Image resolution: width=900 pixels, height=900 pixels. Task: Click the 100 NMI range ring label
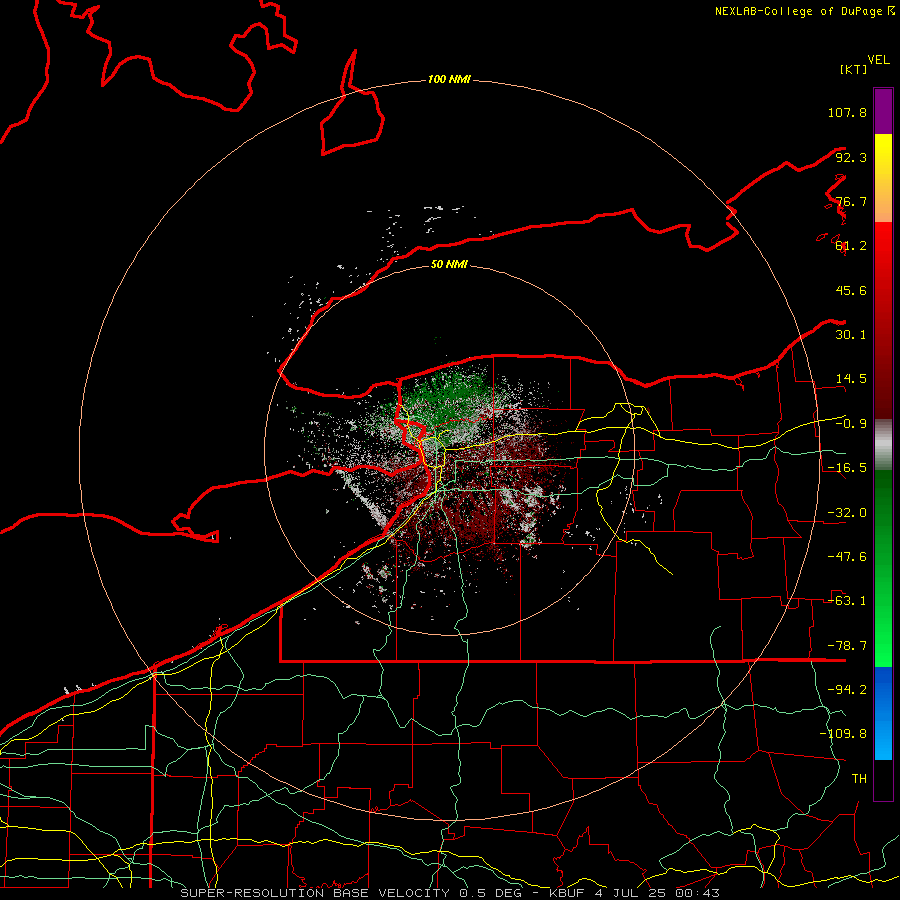click(449, 79)
